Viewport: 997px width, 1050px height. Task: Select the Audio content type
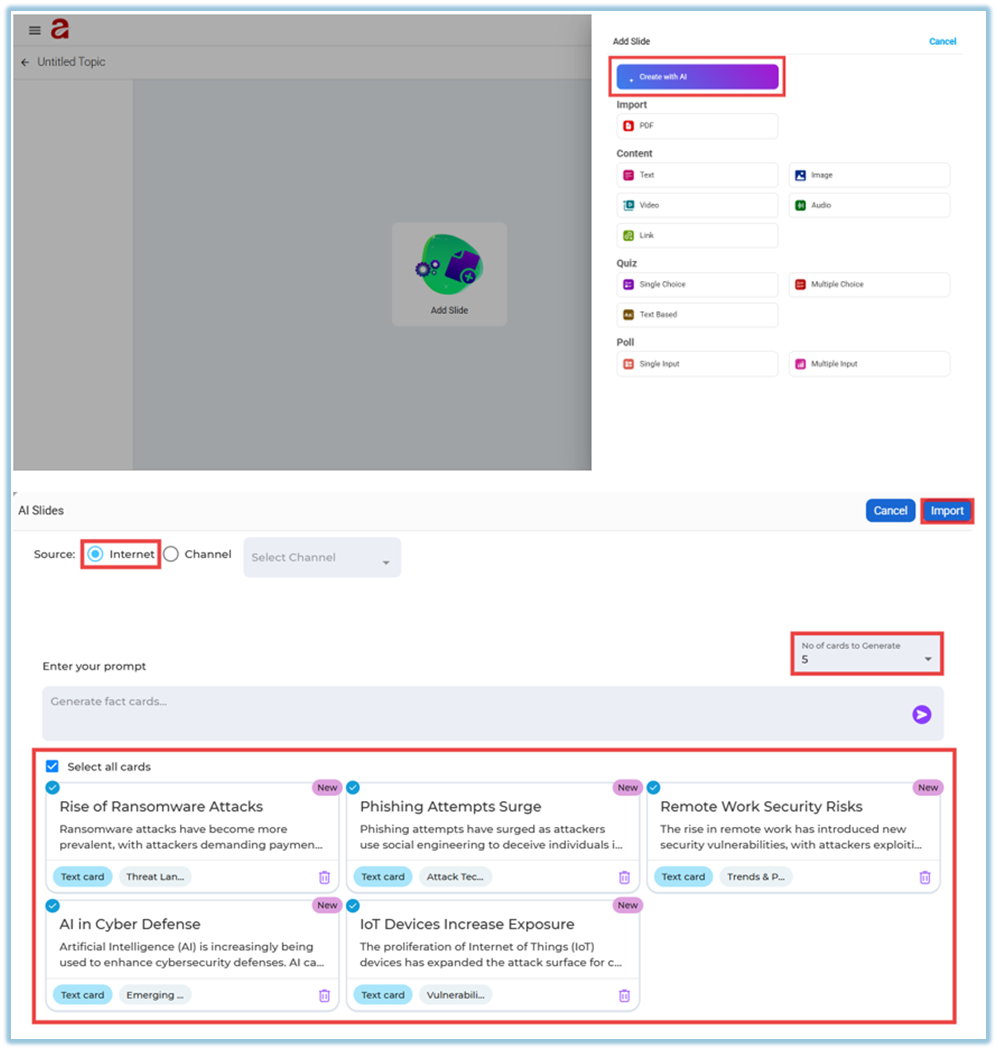click(868, 205)
